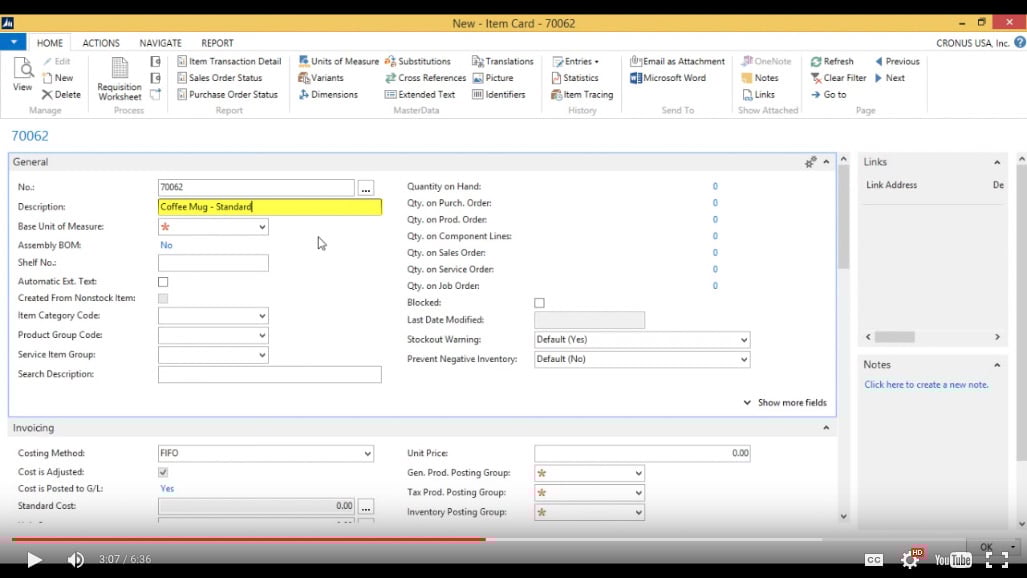Open item Statistics
Viewport: 1027px width, 578px height.
575,77
